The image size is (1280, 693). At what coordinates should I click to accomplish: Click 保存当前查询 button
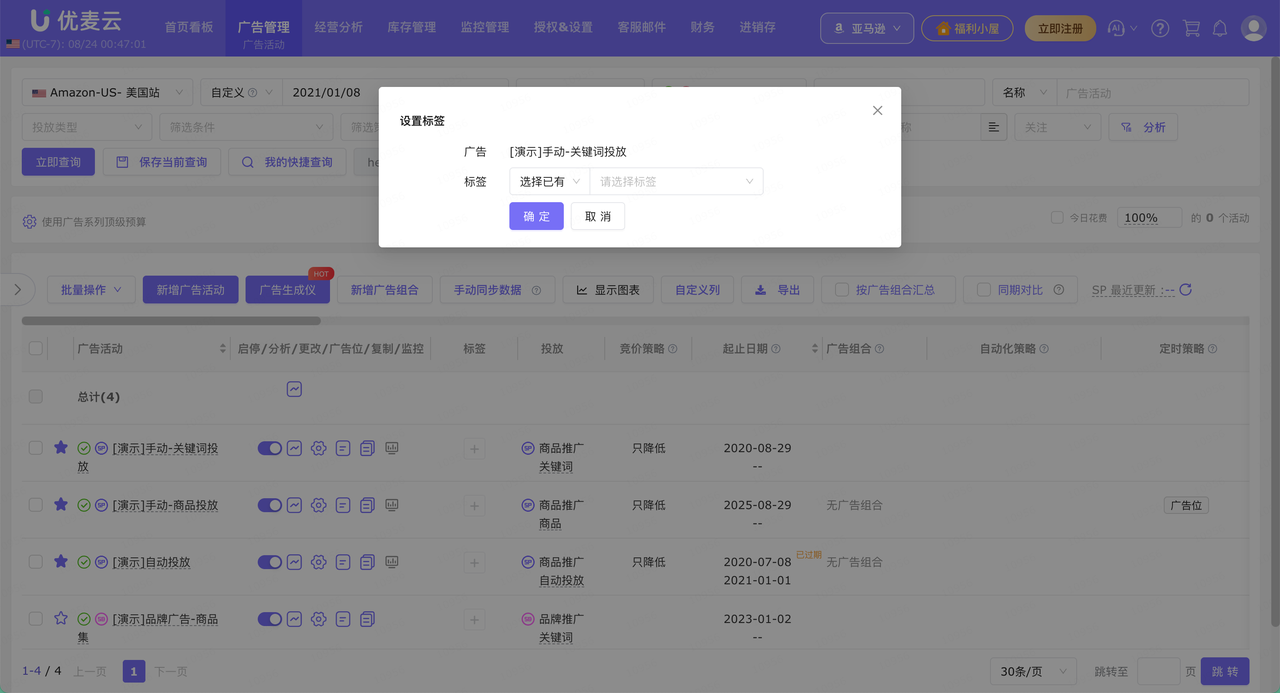[x=162, y=162]
